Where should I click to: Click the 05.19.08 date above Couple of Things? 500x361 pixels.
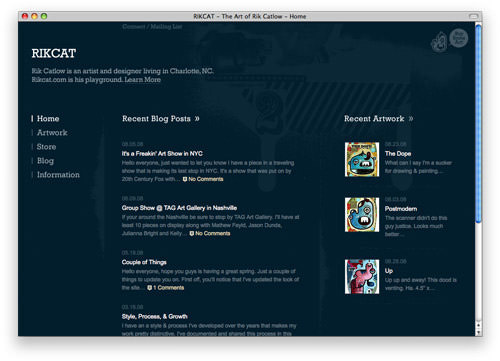(132, 253)
